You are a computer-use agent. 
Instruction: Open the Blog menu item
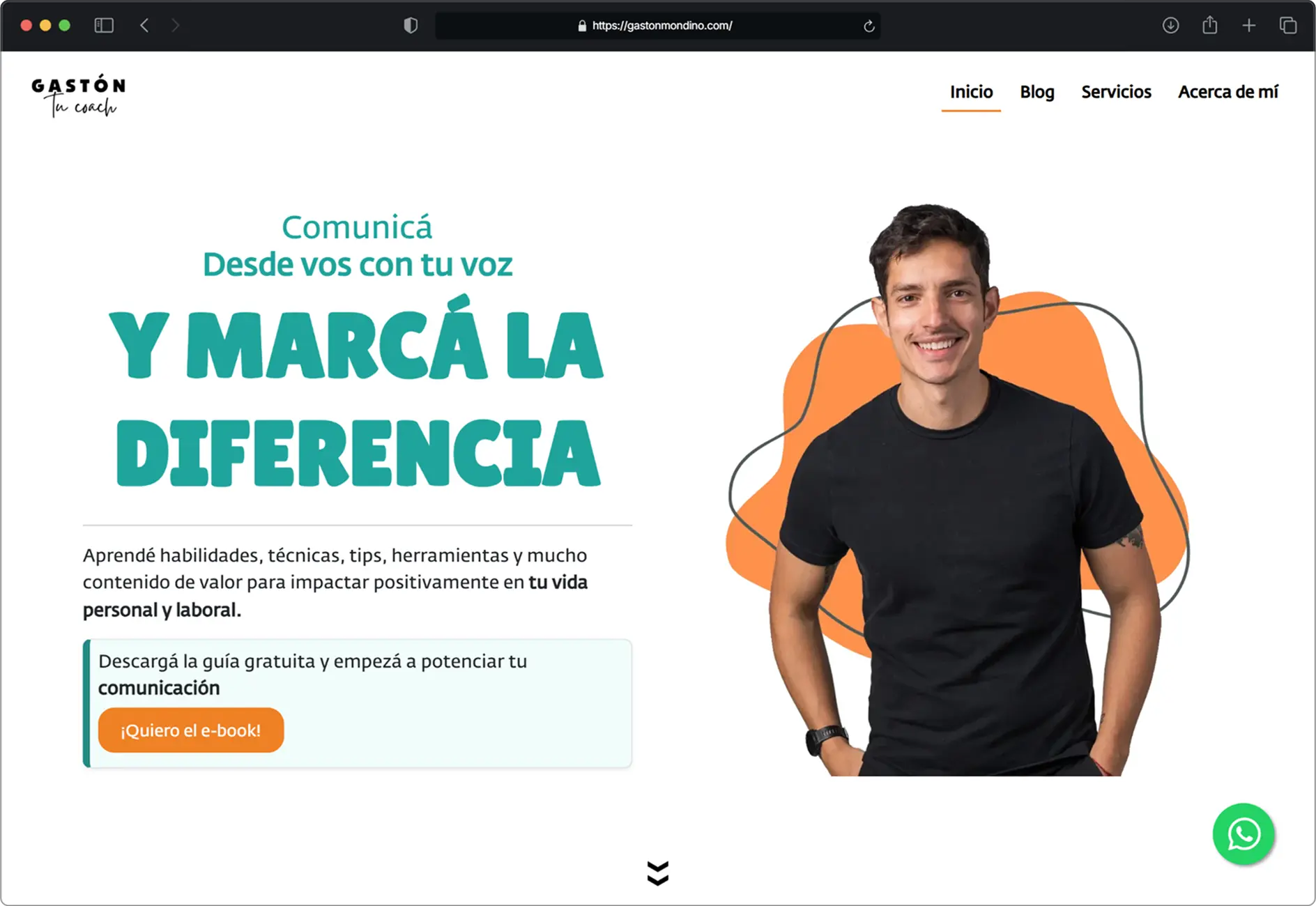1037,92
